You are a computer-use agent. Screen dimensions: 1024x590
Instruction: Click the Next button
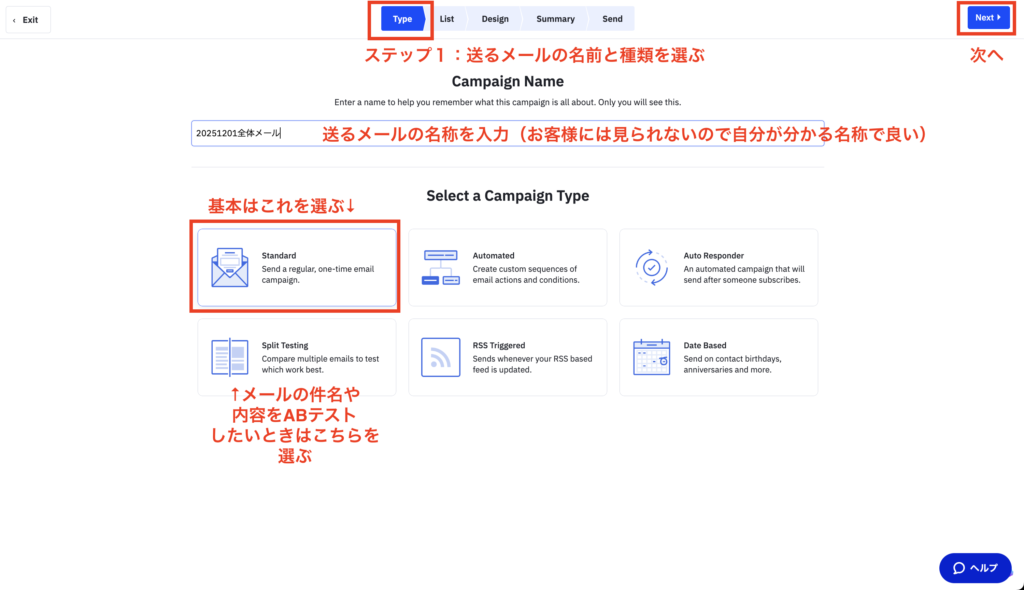(x=988, y=18)
